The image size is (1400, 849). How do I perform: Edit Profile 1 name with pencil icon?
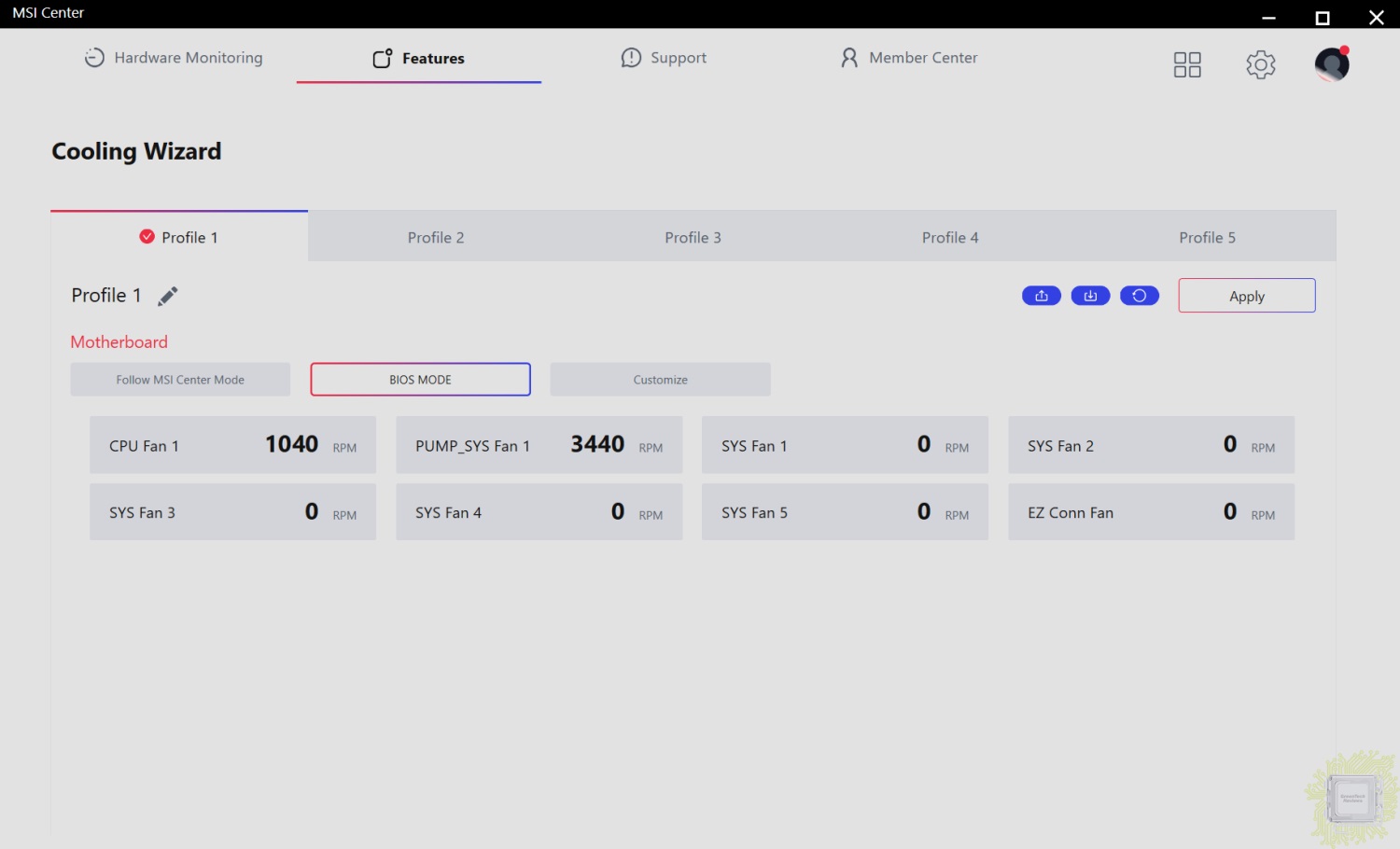(168, 297)
